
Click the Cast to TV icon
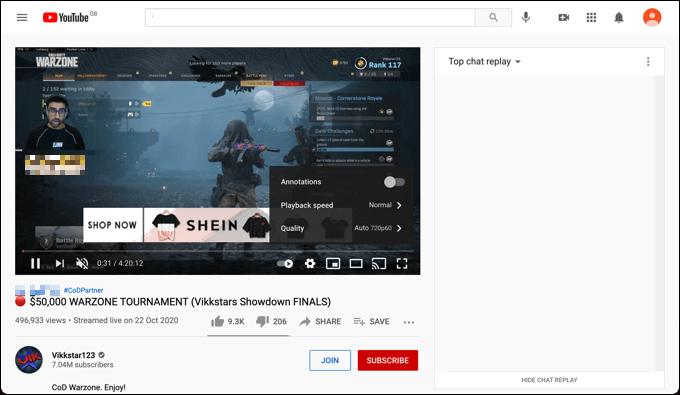point(379,263)
